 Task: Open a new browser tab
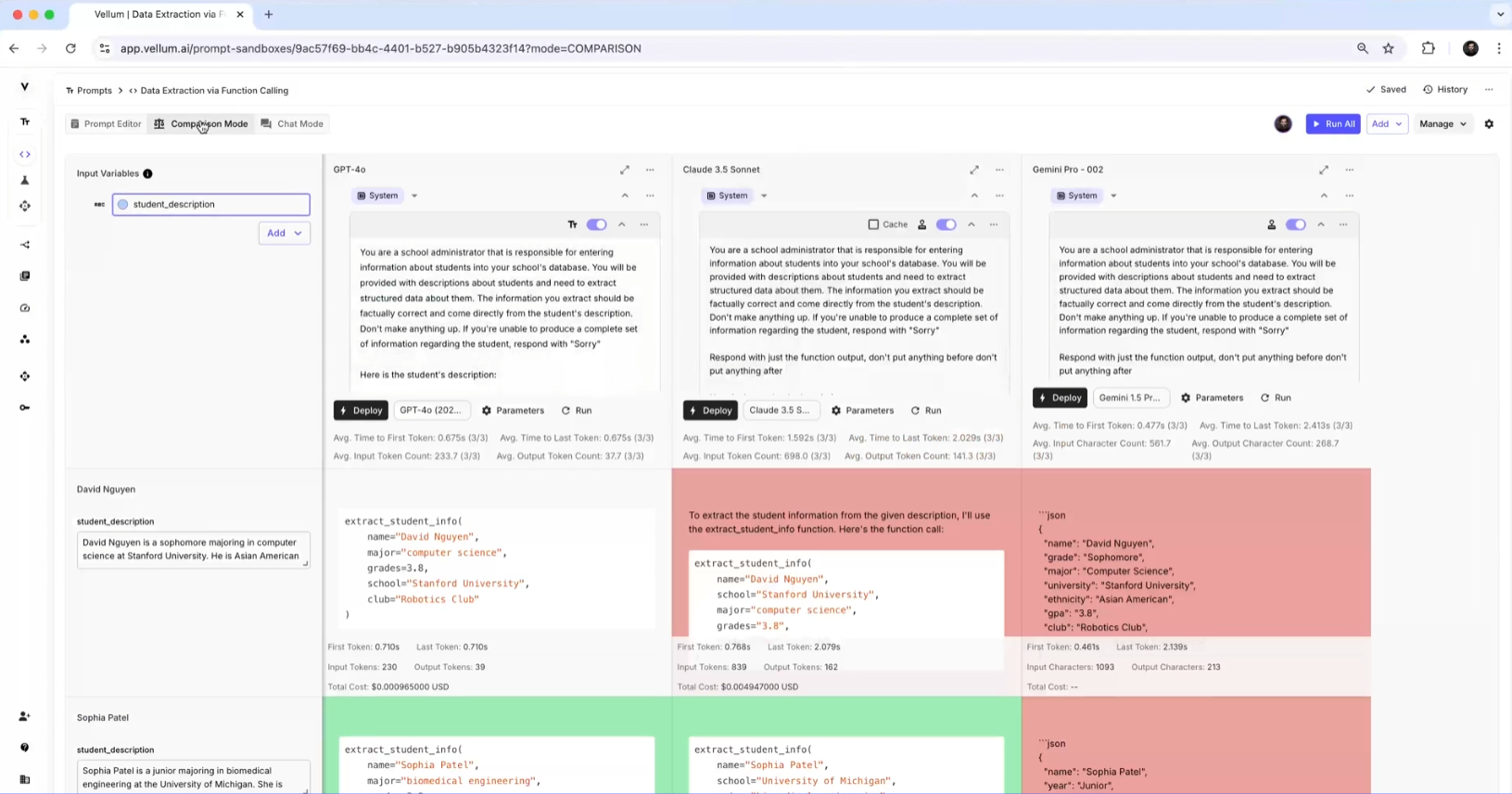(x=269, y=15)
